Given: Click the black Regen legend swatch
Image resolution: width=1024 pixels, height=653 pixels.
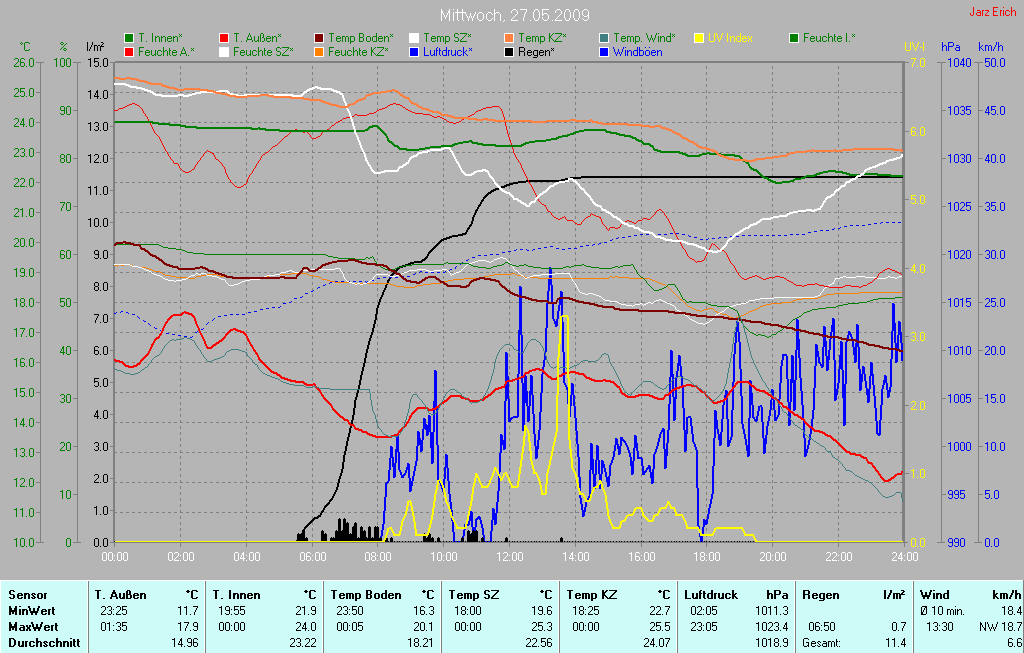Looking at the screenshot, I should click(509, 52).
